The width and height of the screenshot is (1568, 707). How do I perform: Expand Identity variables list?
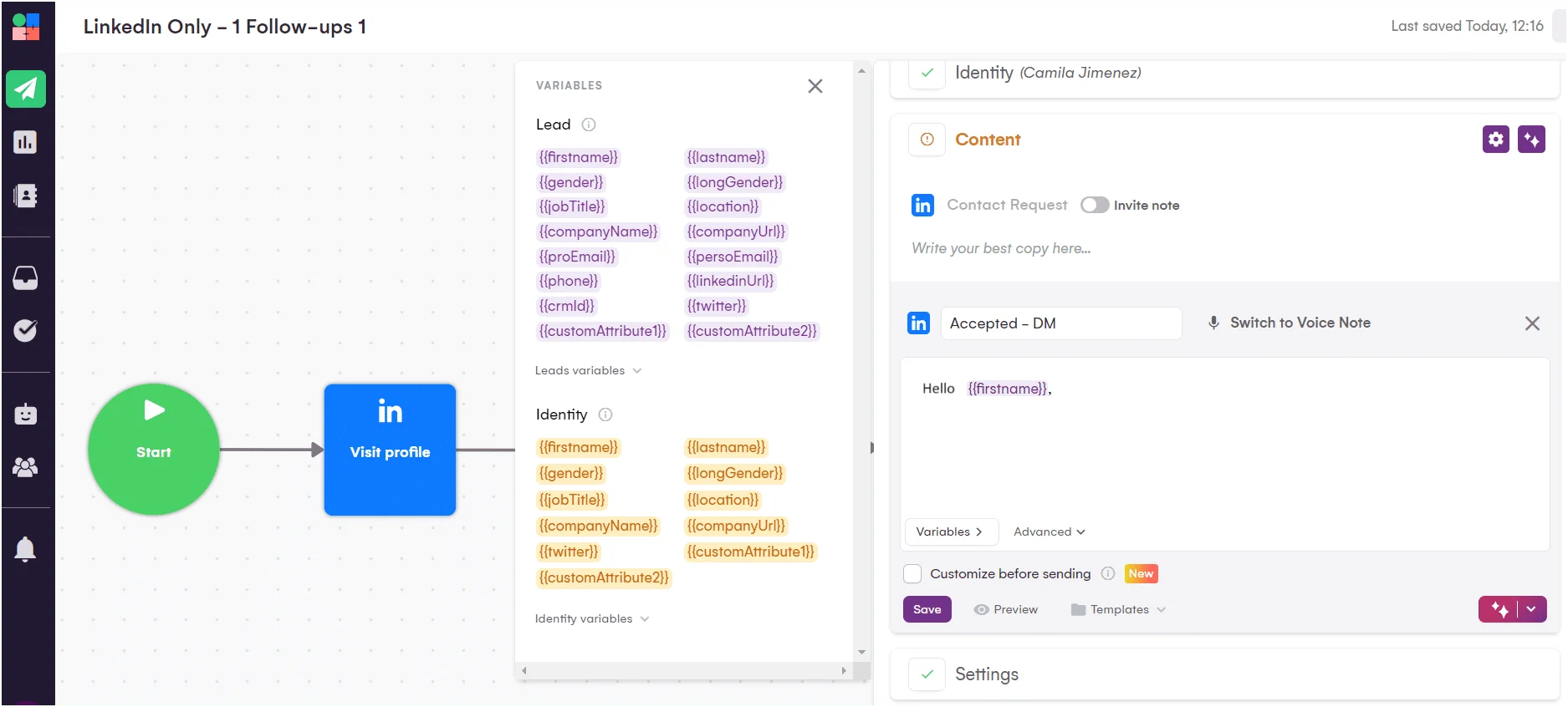point(592,618)
